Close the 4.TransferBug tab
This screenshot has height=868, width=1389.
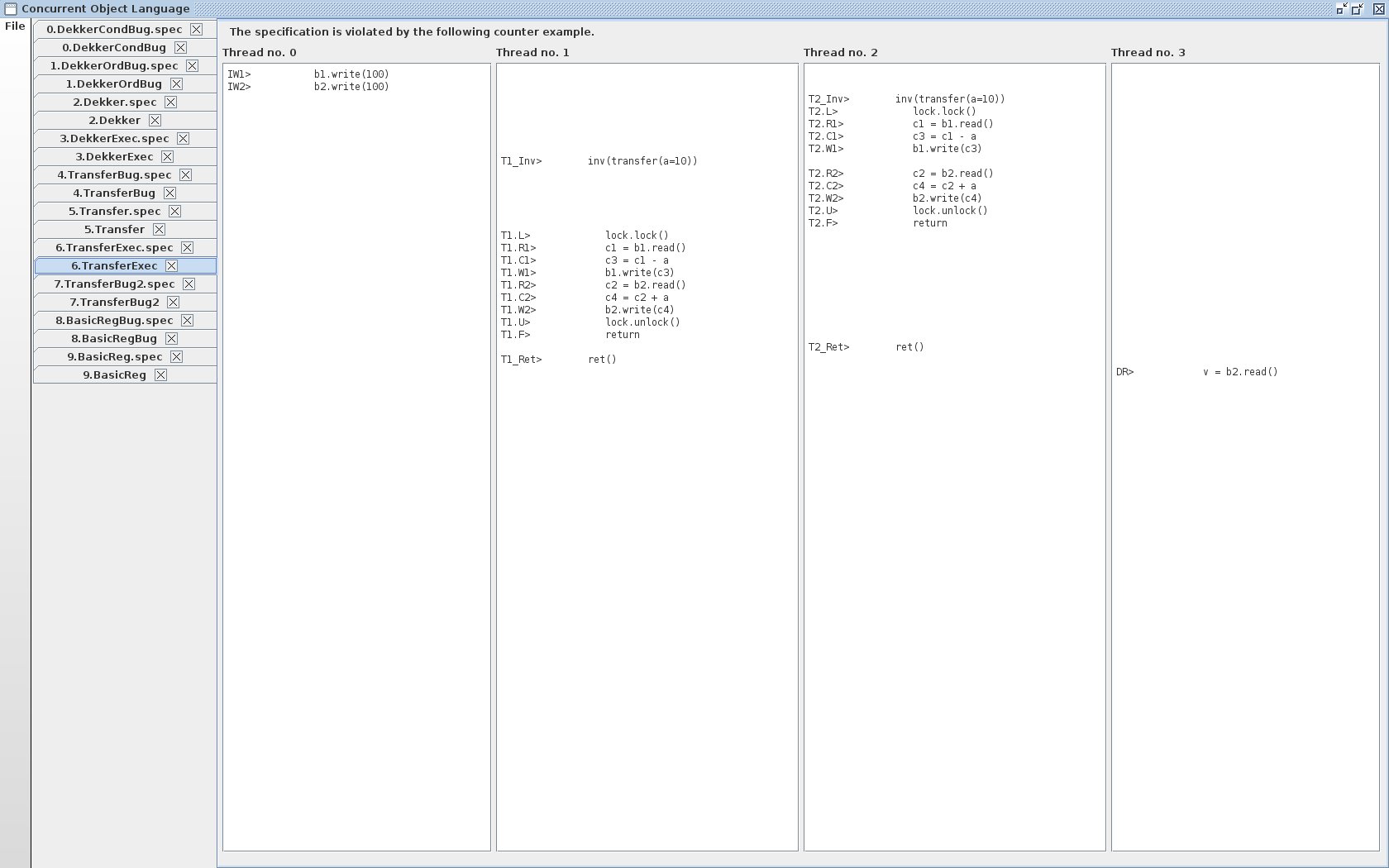pyautogui.click(x=169, y=193)
